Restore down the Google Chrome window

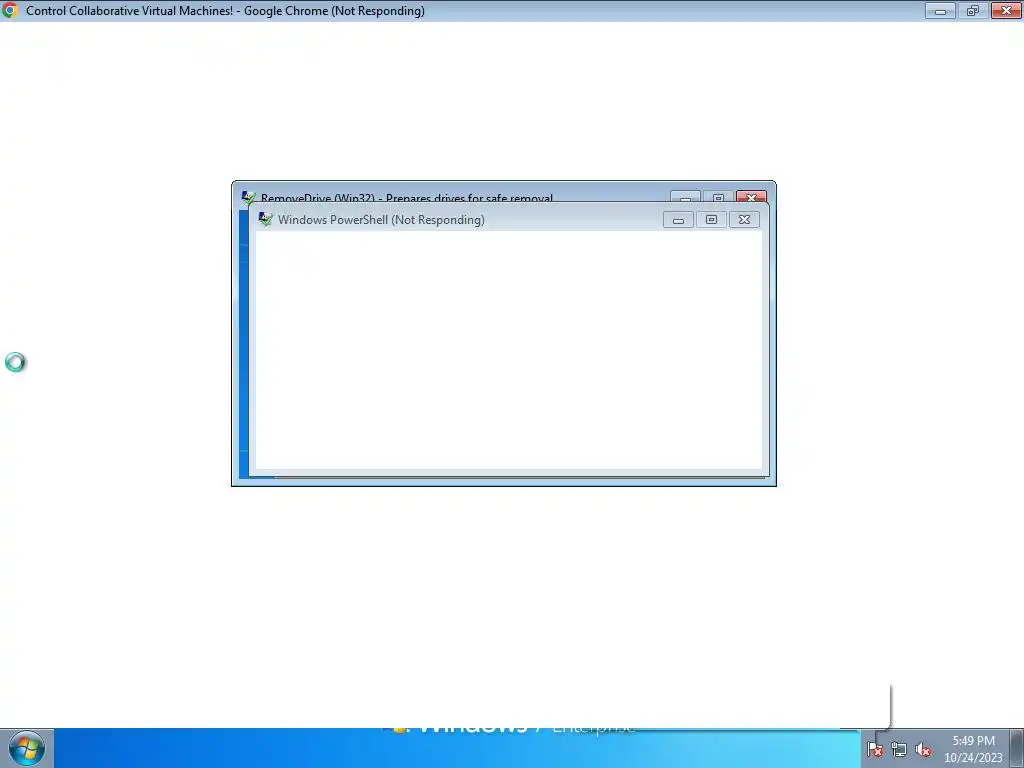click(972, 10)
